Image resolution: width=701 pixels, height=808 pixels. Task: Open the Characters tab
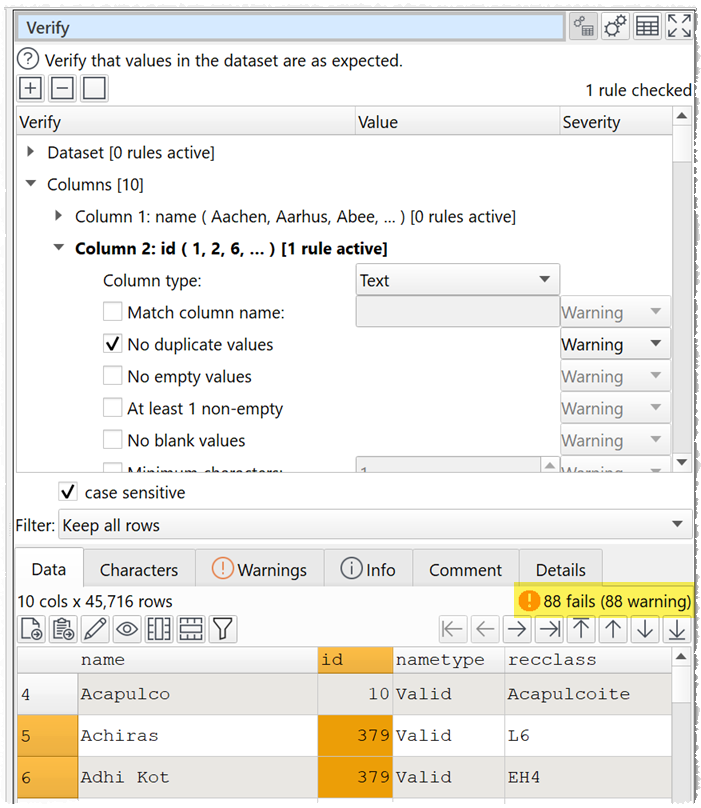point(139,570)
